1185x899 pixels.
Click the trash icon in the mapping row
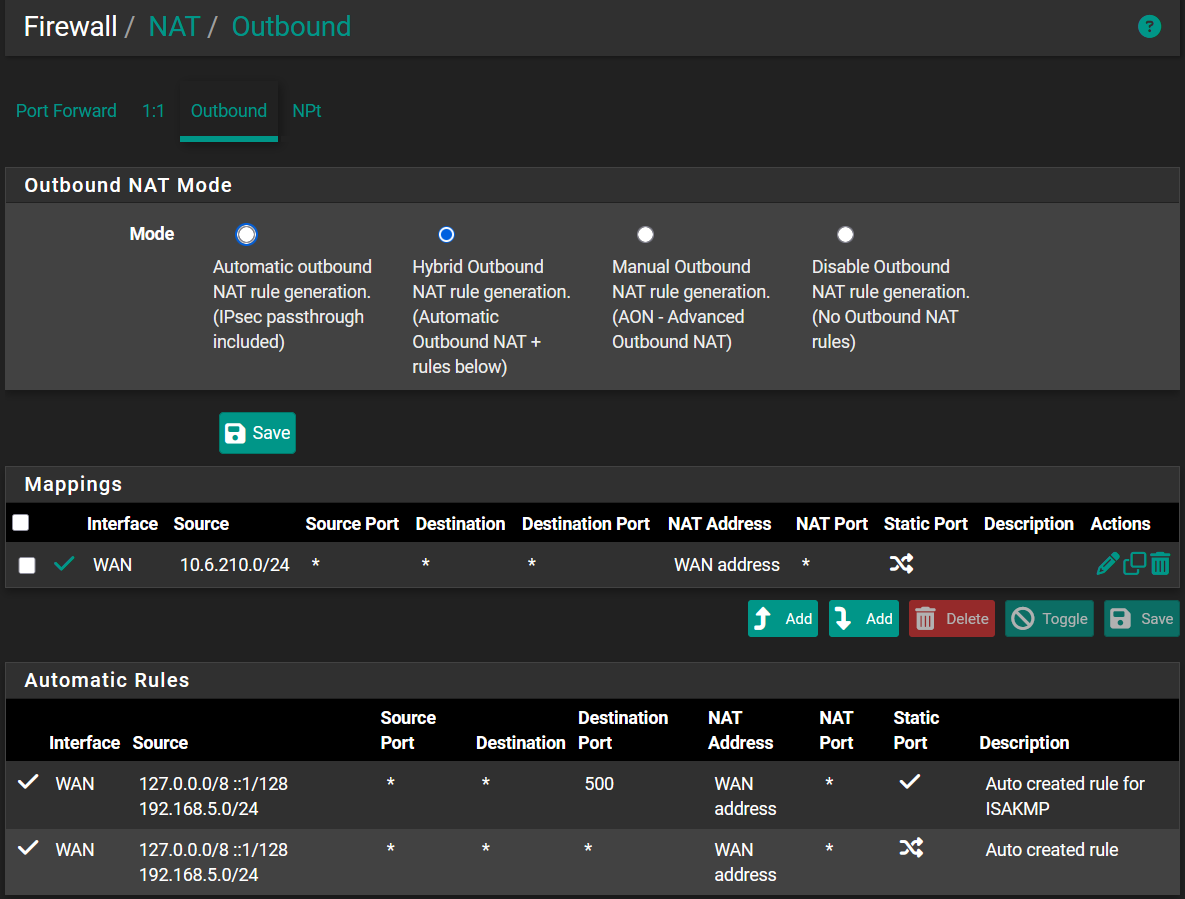pos(1160,565)
